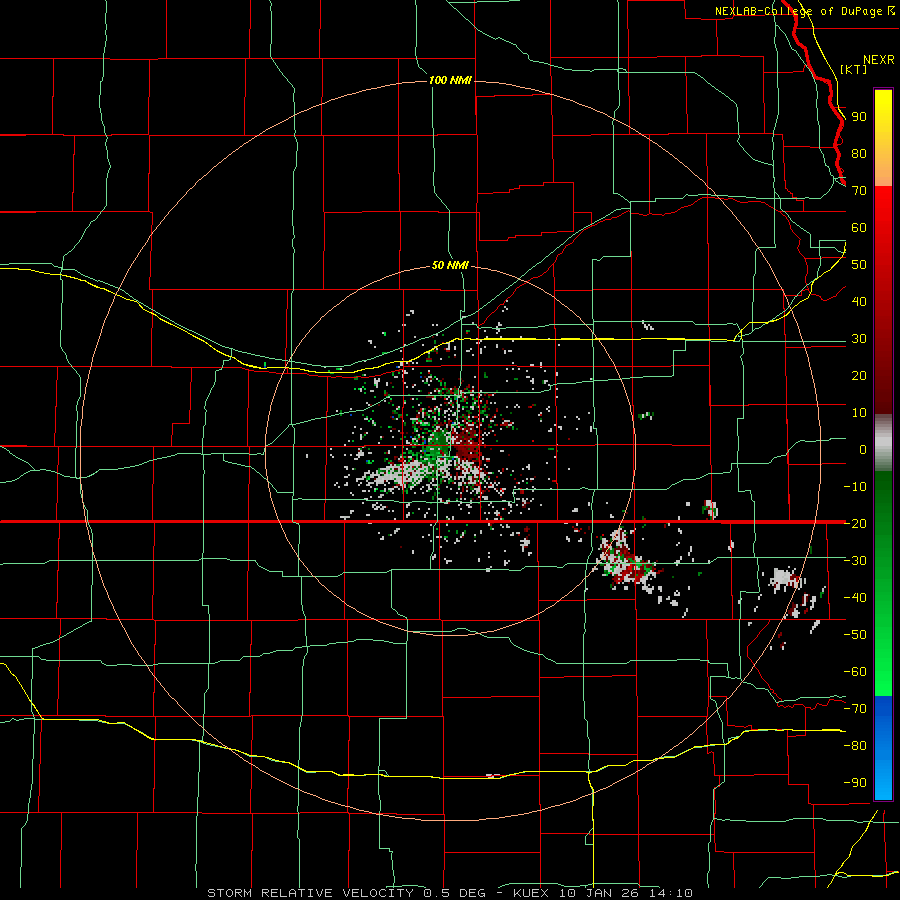Click the '90' value on the velocity scale

859,117
